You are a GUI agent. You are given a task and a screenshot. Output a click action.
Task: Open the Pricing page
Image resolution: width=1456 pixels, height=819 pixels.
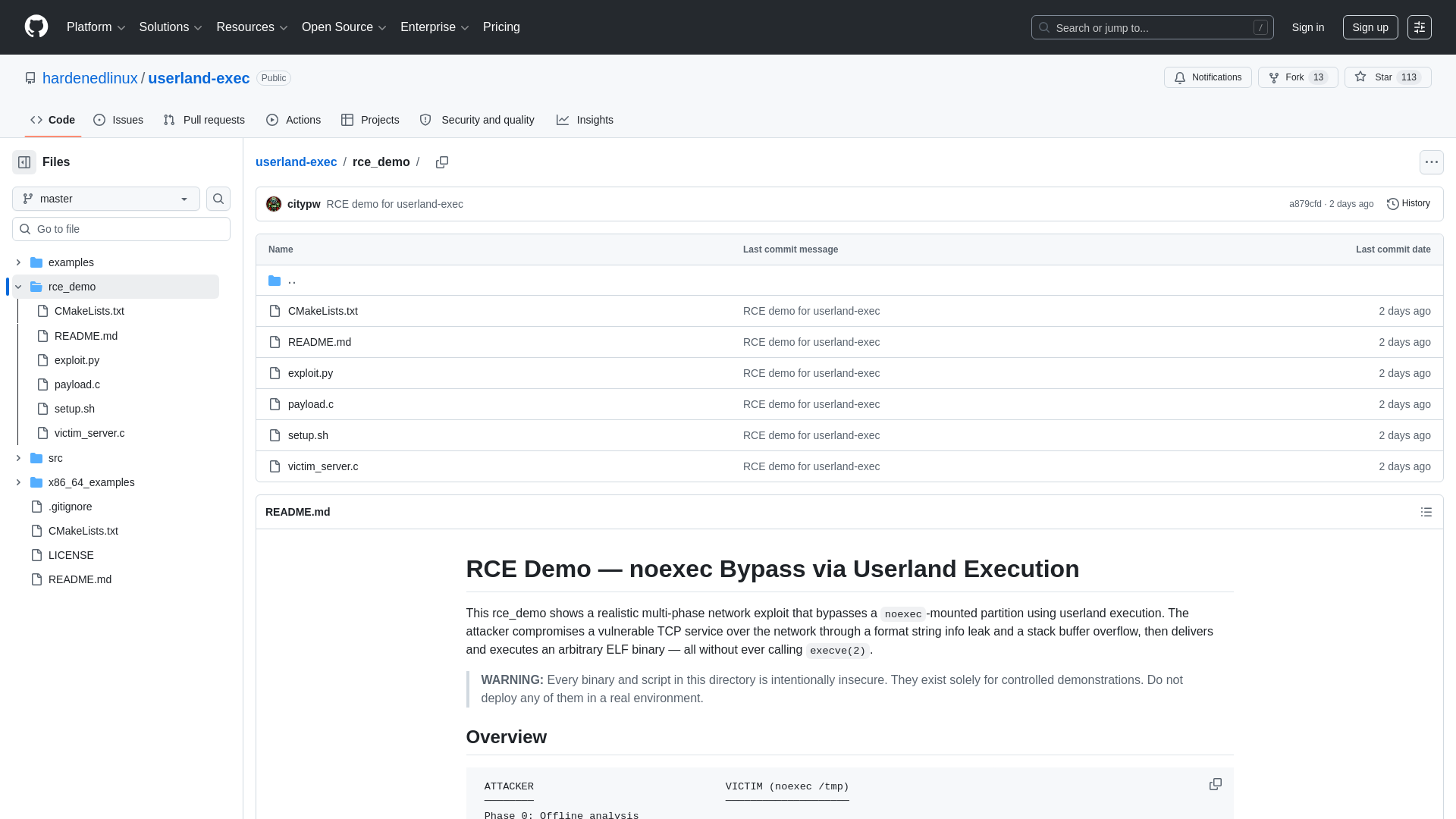[501, 27]
